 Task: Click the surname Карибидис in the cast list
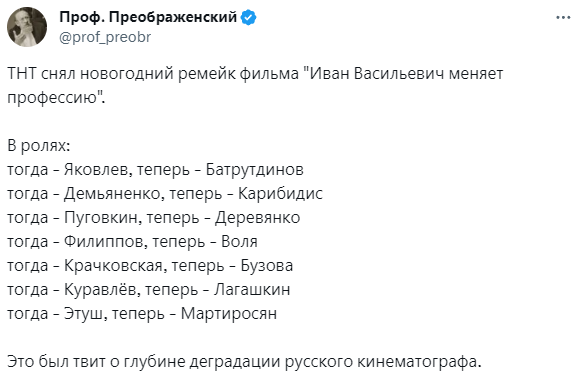coord(280,194)
